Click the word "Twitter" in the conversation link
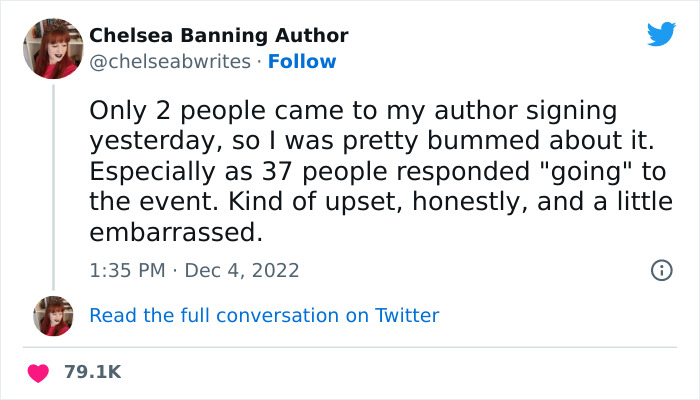The width and height of the screenshot is (700, 400). pos(406,315)
